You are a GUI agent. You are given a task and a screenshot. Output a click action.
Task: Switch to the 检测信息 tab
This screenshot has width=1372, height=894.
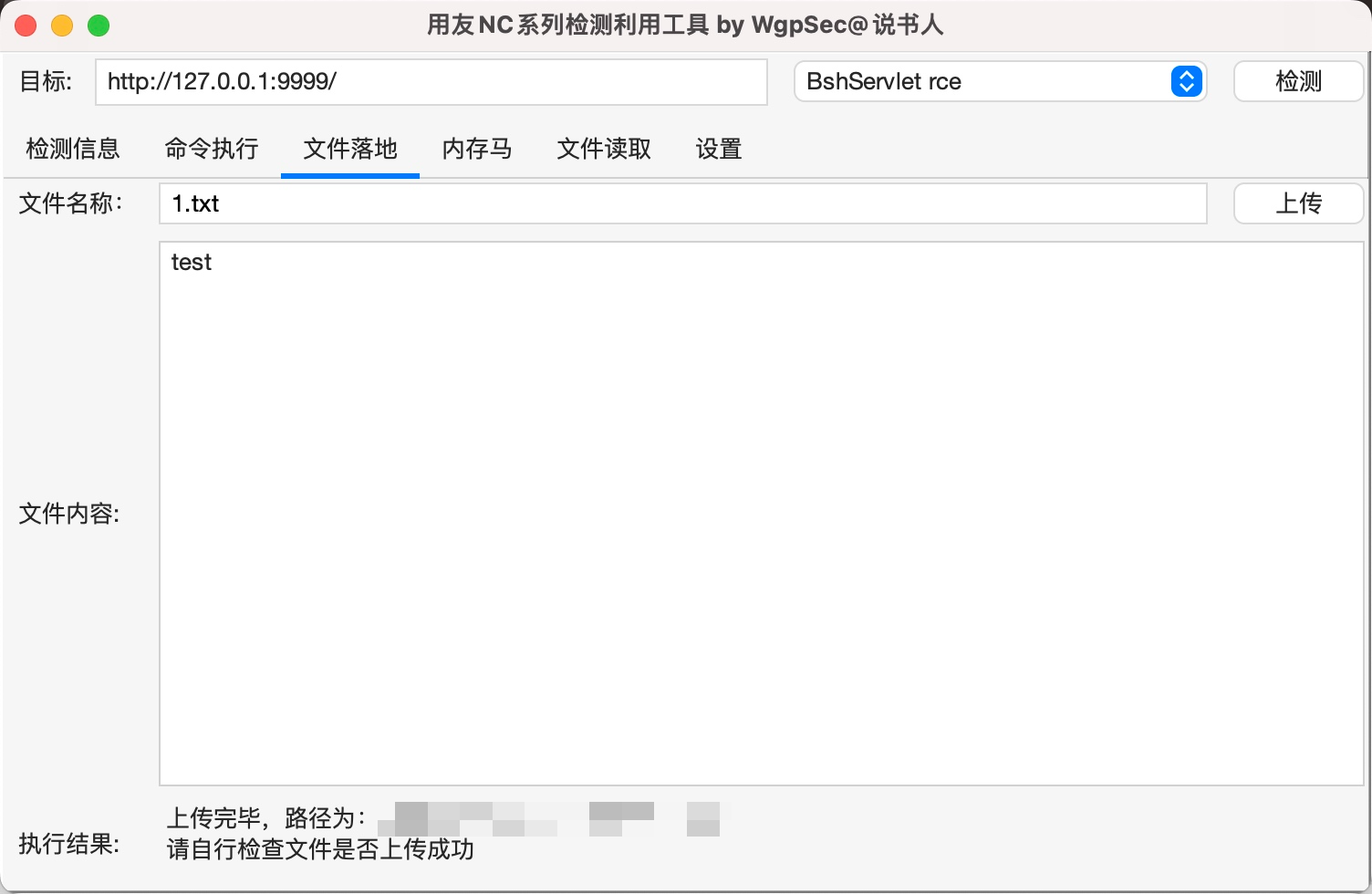[73, 149]
